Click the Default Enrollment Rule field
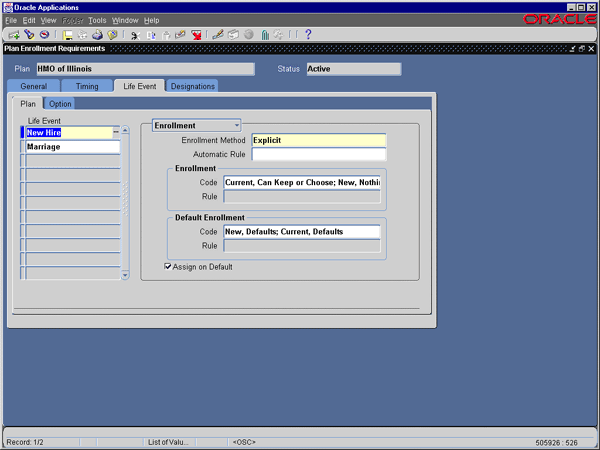 302,246
